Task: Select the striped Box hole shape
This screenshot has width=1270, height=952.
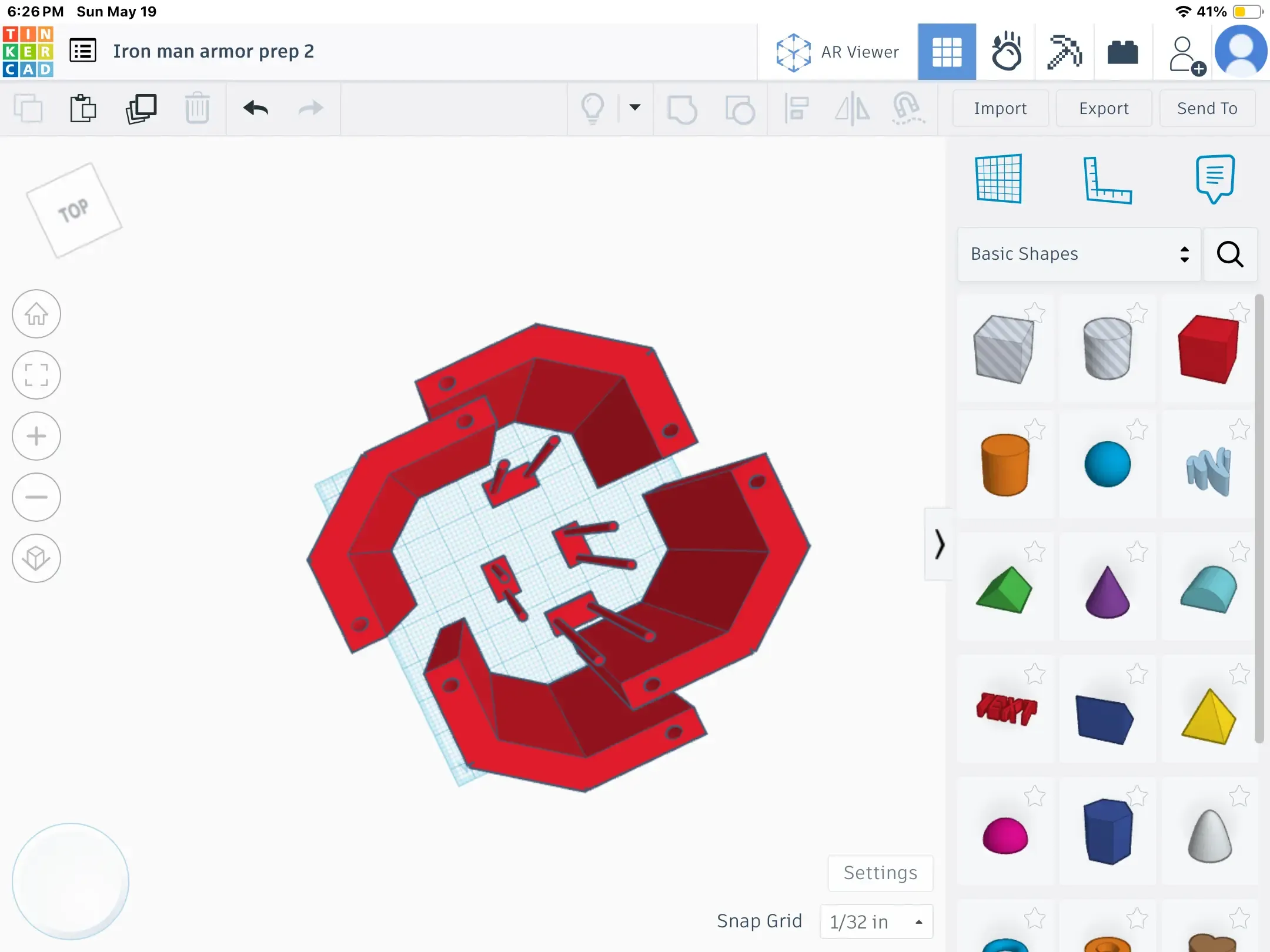Action: coord(1004,349)
